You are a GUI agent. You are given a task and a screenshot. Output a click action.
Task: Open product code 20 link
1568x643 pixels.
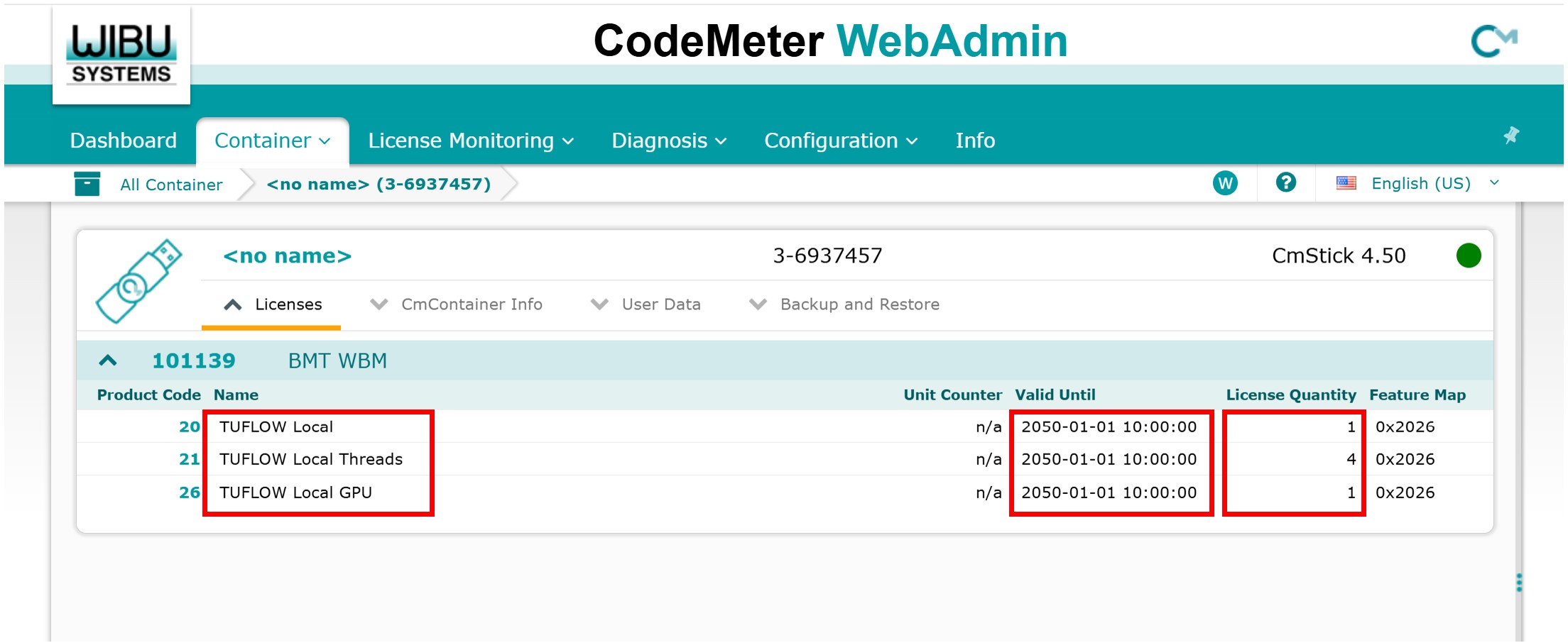pyautogui.click(x=190, y=427)
